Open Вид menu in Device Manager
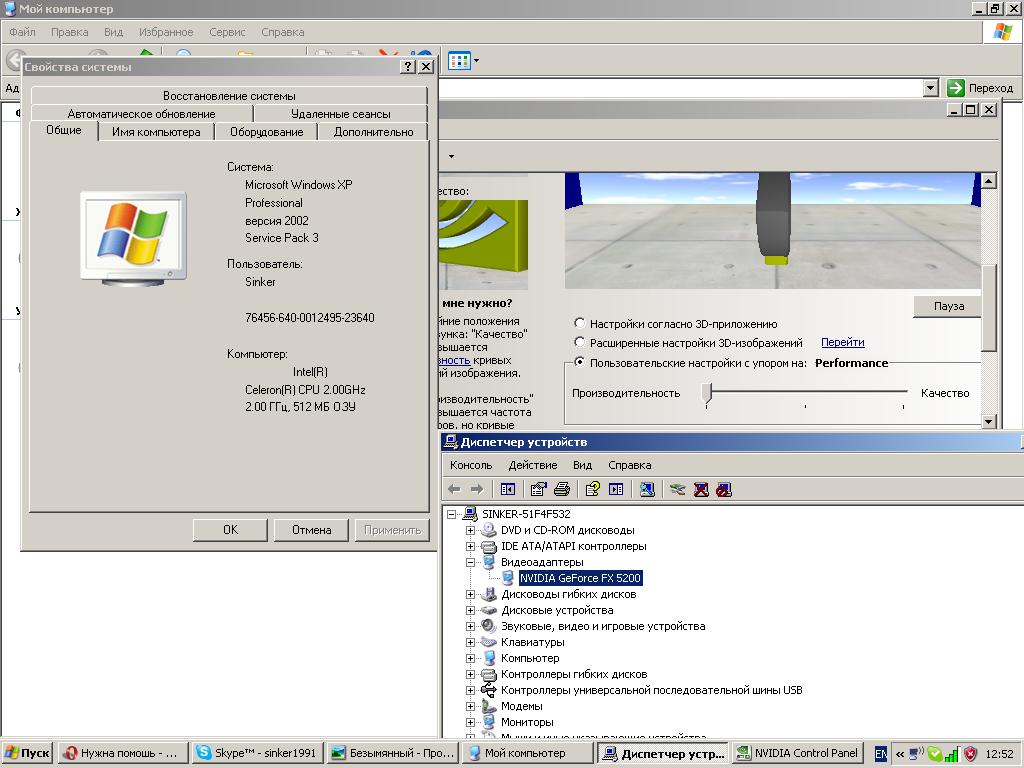Viewport: 1024px width, 768px height. [x=583, y=465]
